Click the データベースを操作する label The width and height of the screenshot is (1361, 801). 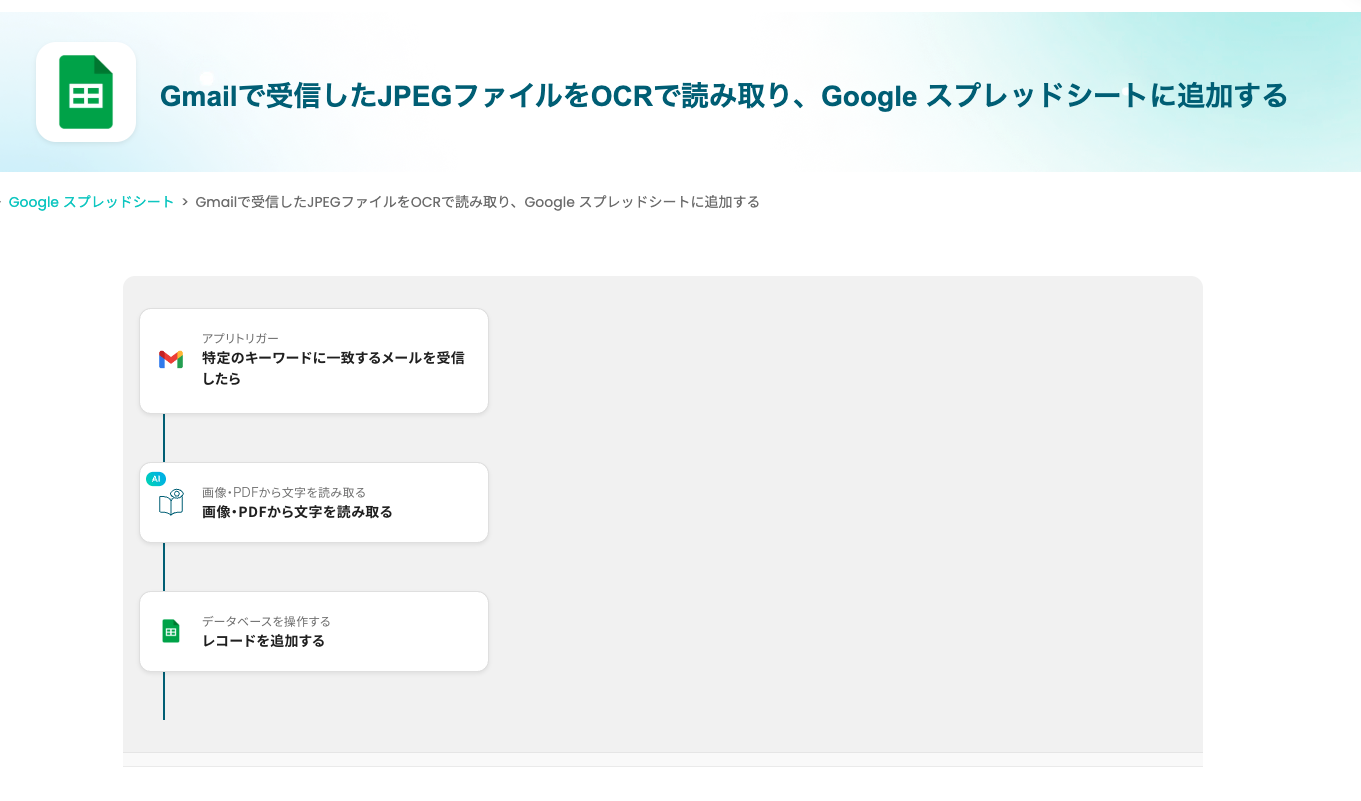pos(266,621)
